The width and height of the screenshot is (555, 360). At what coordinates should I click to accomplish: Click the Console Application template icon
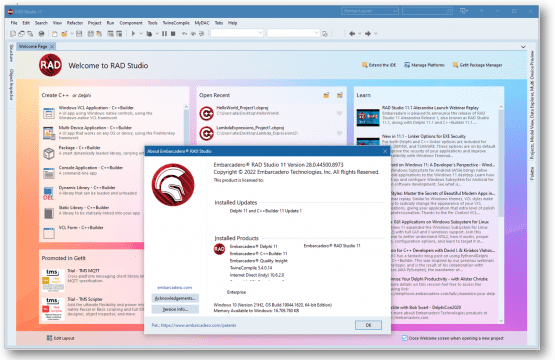[x=49, y=173]
